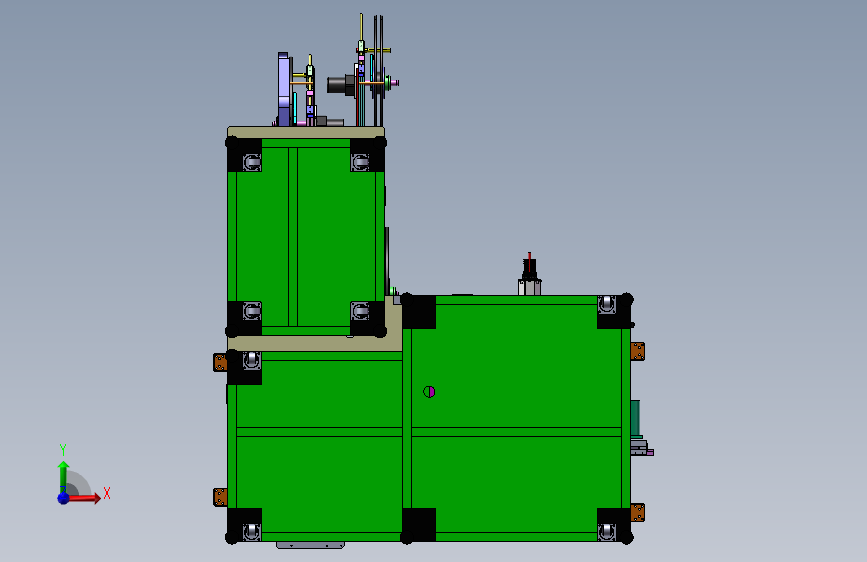Select the lower orange bracket on the right cabinet side
This screenshot has width=867, height=562.
tap(638, 512)
